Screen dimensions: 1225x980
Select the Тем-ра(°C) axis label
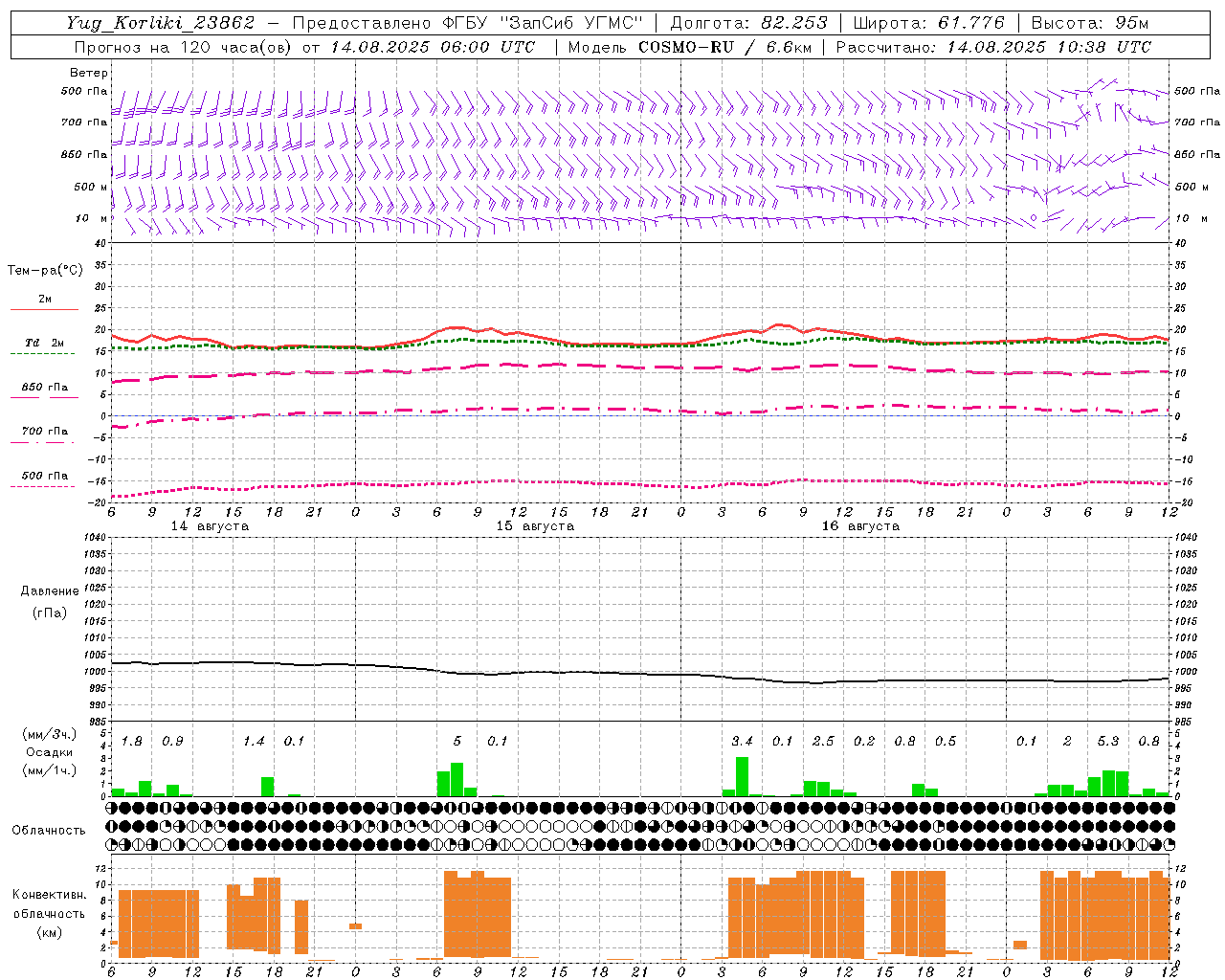tap(45, 271)
